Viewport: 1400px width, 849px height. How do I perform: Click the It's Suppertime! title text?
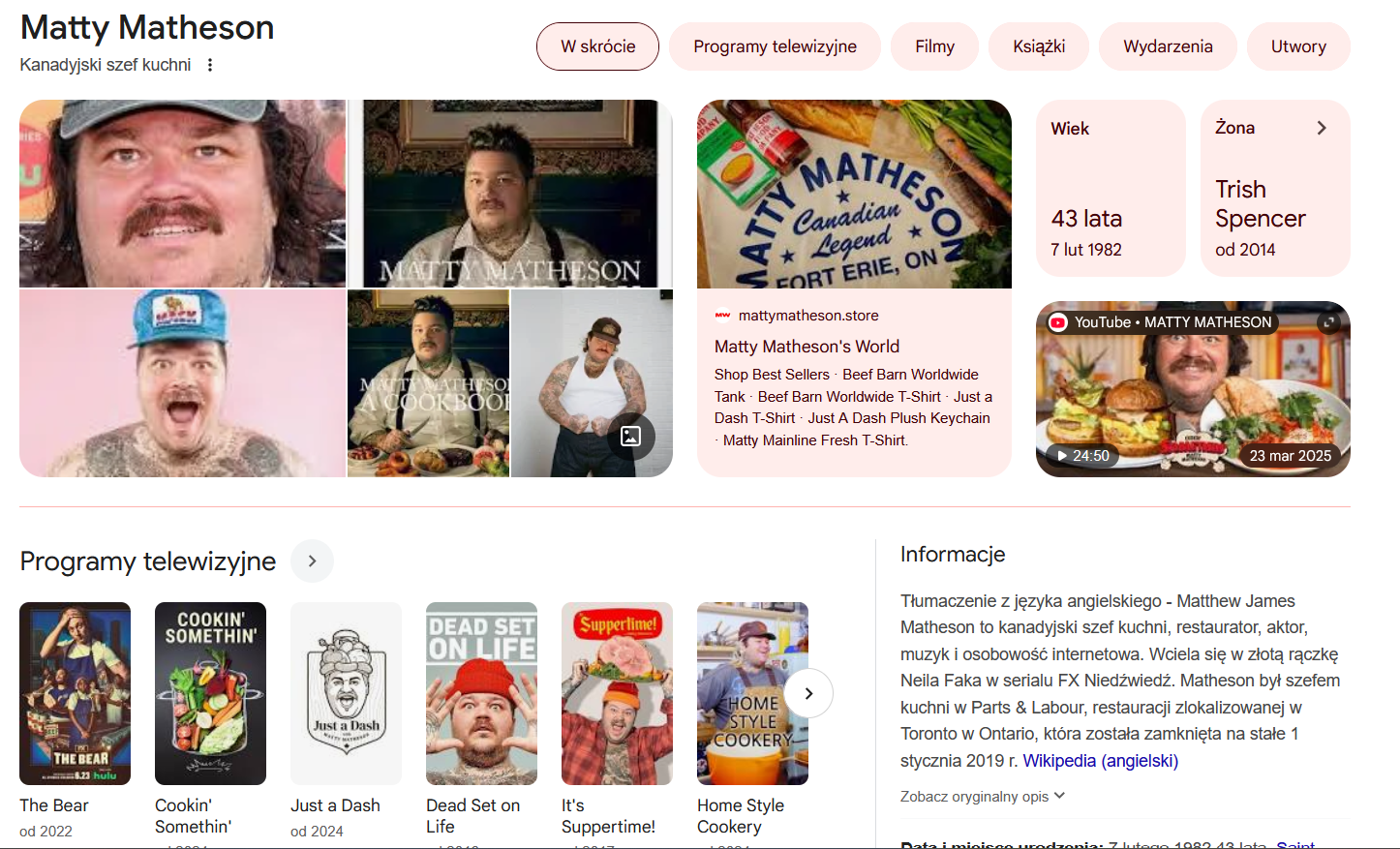tap(608, 816)
